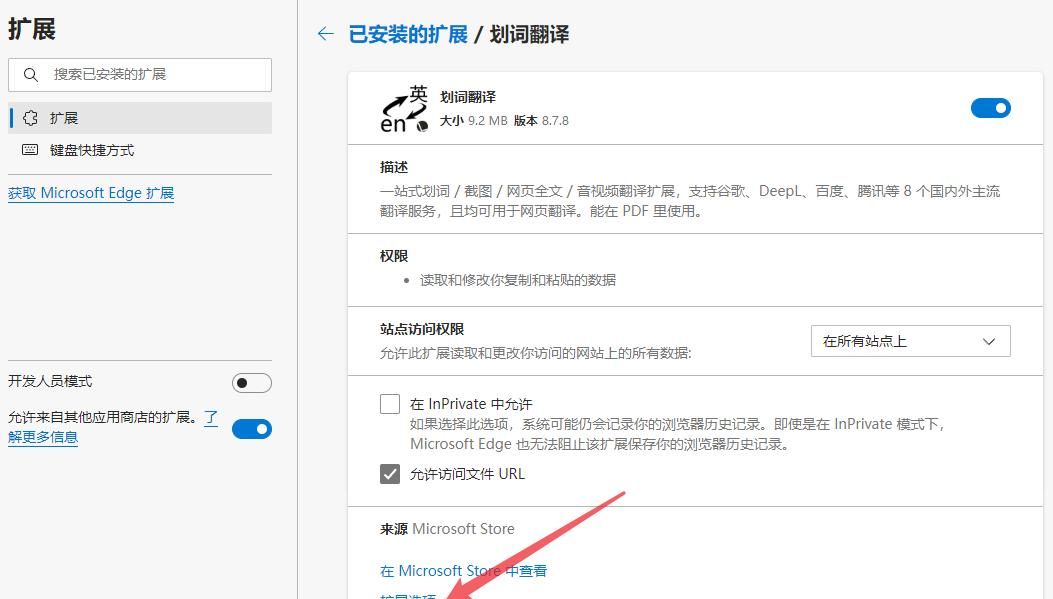Open the 了解更多信息 link

pos(43,436)
